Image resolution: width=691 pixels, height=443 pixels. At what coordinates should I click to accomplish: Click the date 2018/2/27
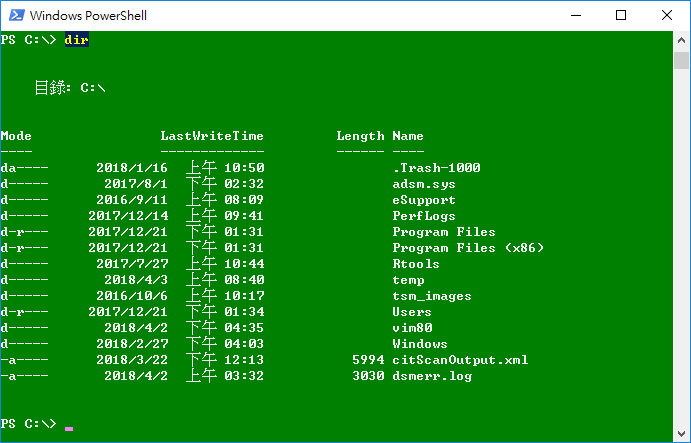click(132, 343)
